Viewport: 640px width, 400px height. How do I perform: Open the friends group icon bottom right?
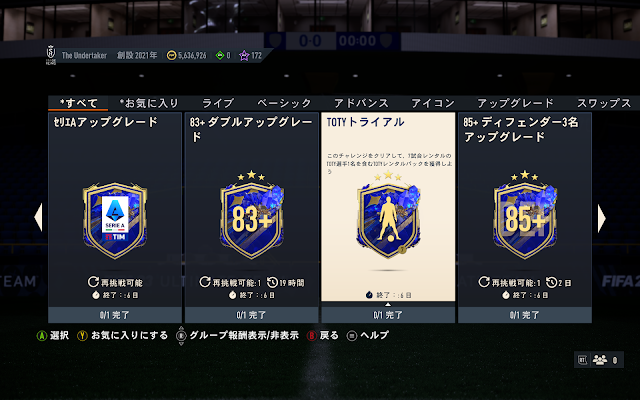[x=600, y=360]
